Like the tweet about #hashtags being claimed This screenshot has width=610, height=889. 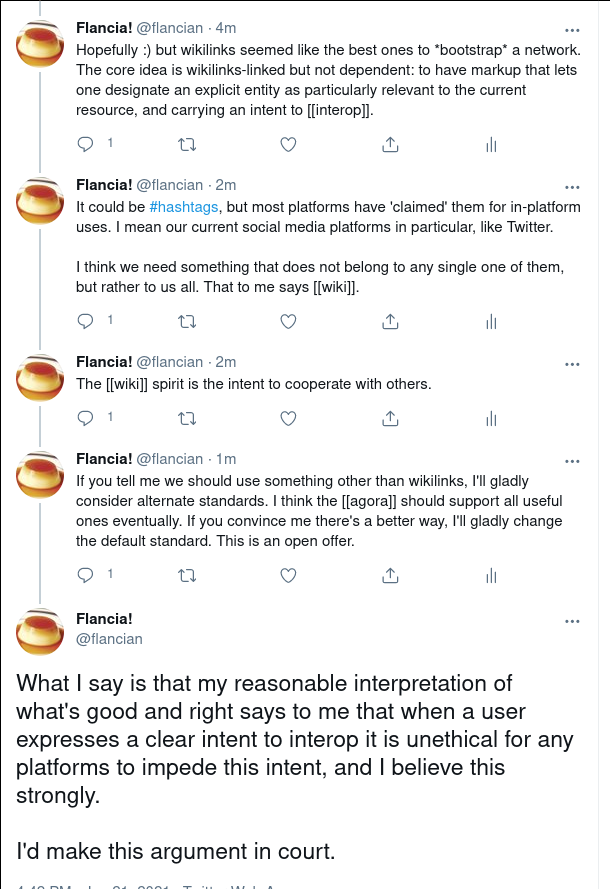pyautogui.click(x=289, y=322)
